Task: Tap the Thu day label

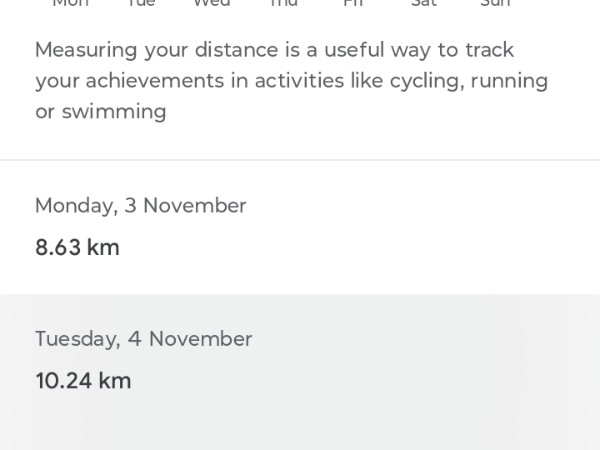Action: 283,3
